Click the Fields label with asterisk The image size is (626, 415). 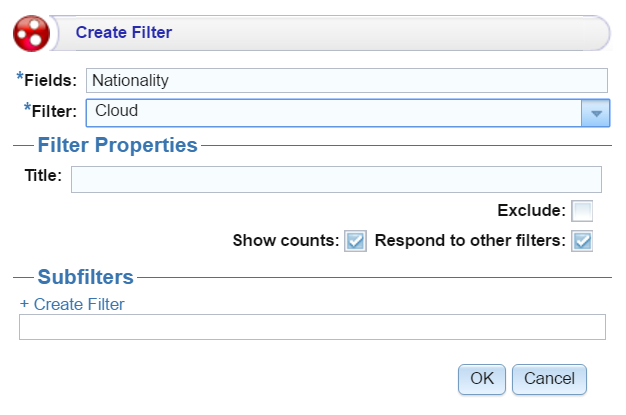pos(47,79)
